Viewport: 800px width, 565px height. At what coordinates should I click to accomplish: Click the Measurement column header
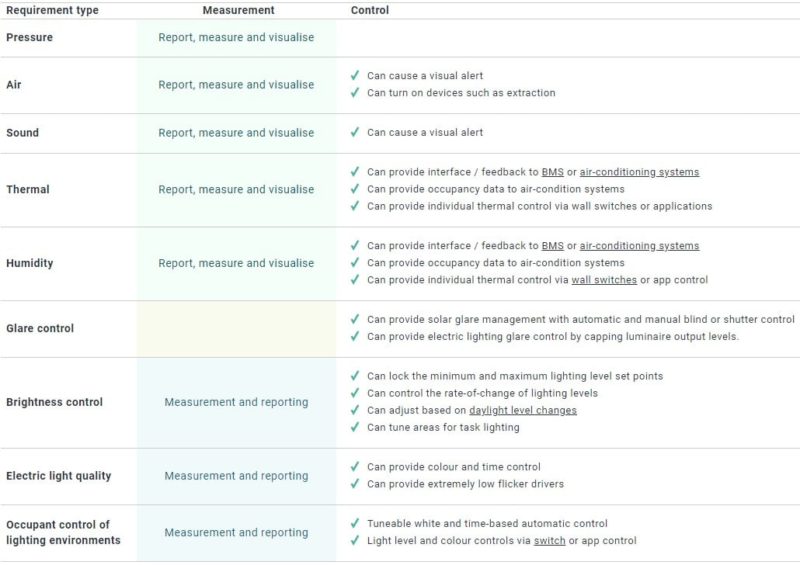click(238, 10)
